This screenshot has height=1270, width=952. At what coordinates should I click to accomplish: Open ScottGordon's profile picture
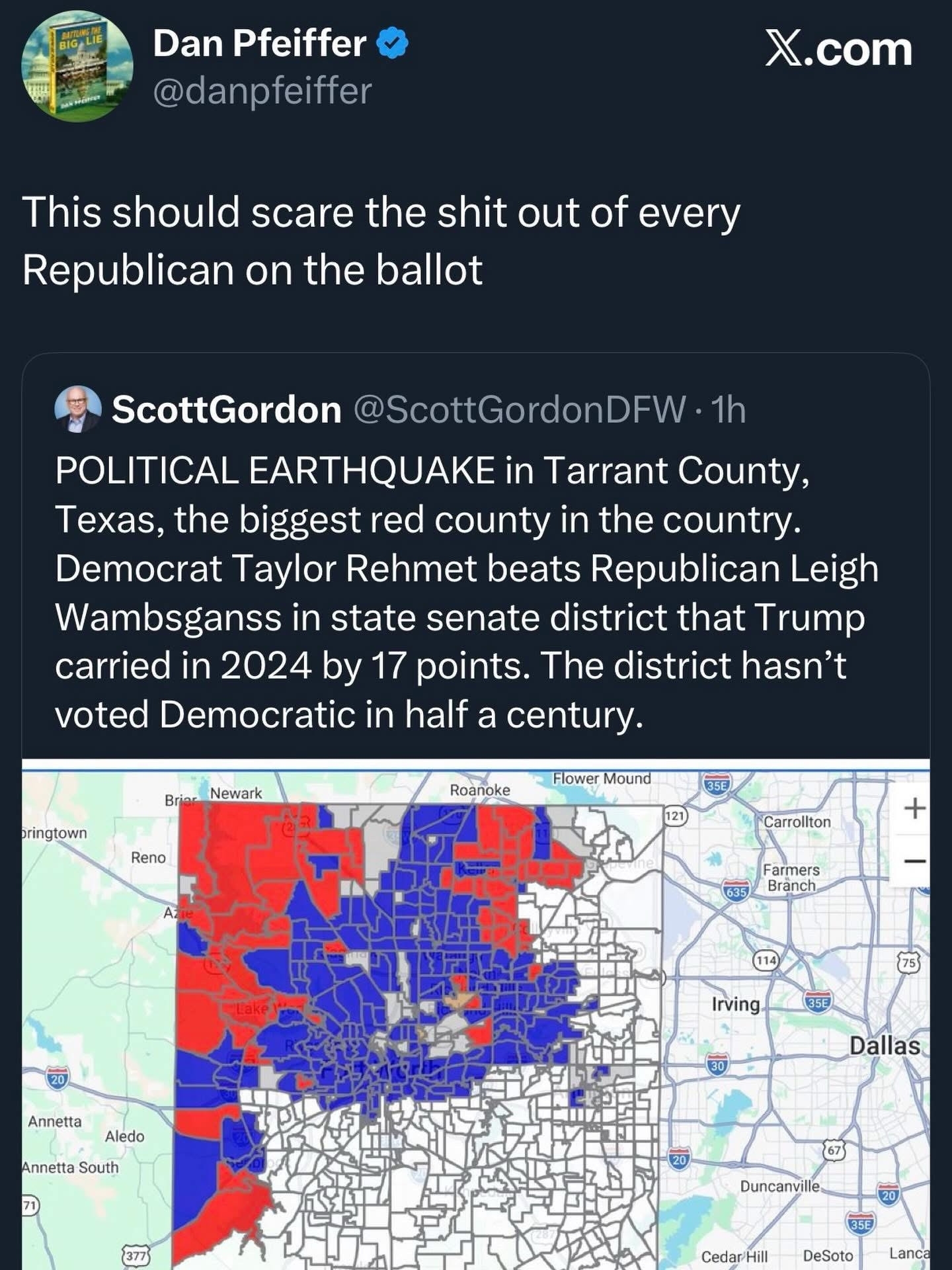pyautogui.click(x=77, y=409)
